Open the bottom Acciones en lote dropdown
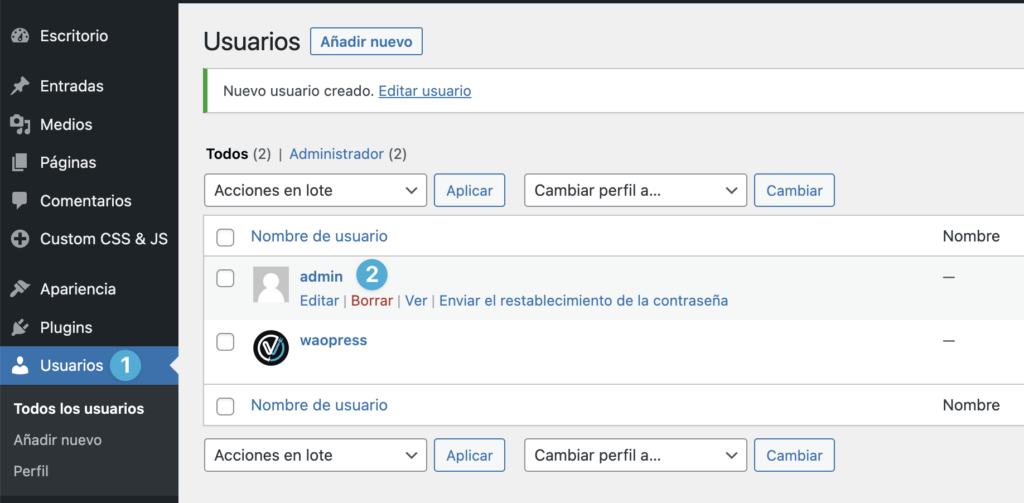 [x=315, y=455]
